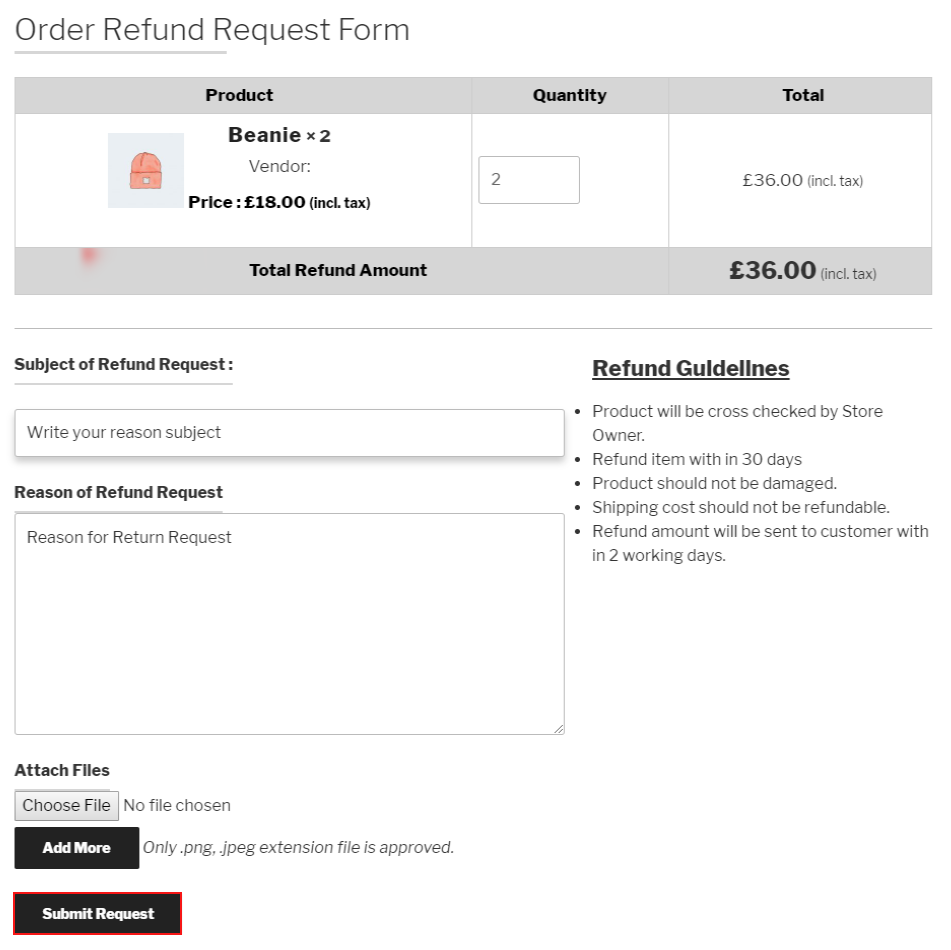The height and width of the screenshot is (950, 951).
Task: Click the No file chosen text
Action: pyautogui.click(x=177, y=805)
